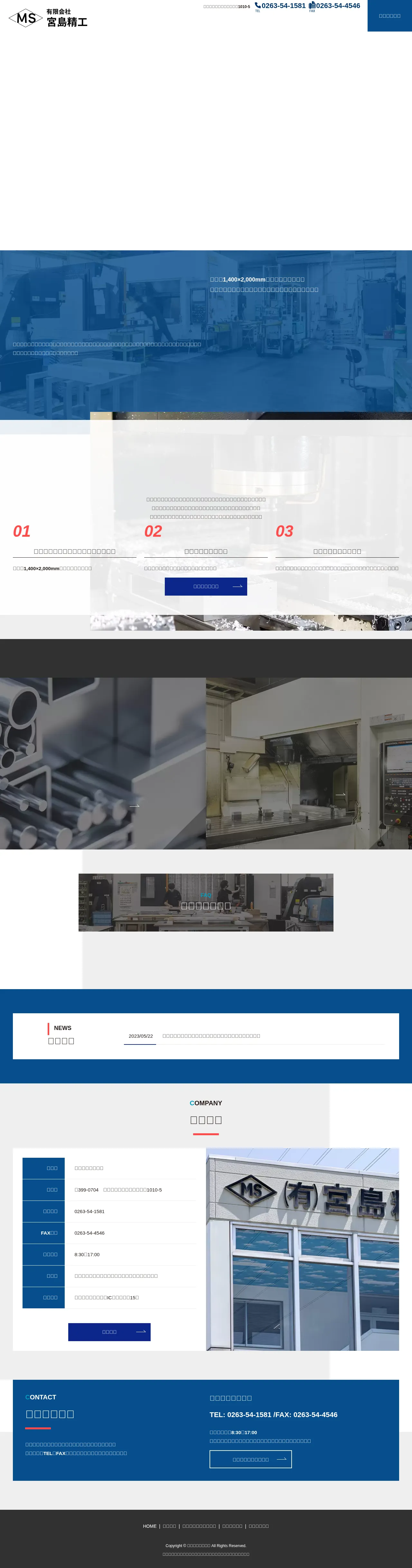The image size is (412, 1568).
Task: Click the HOME link in footer navigation
Action: 150,1526
